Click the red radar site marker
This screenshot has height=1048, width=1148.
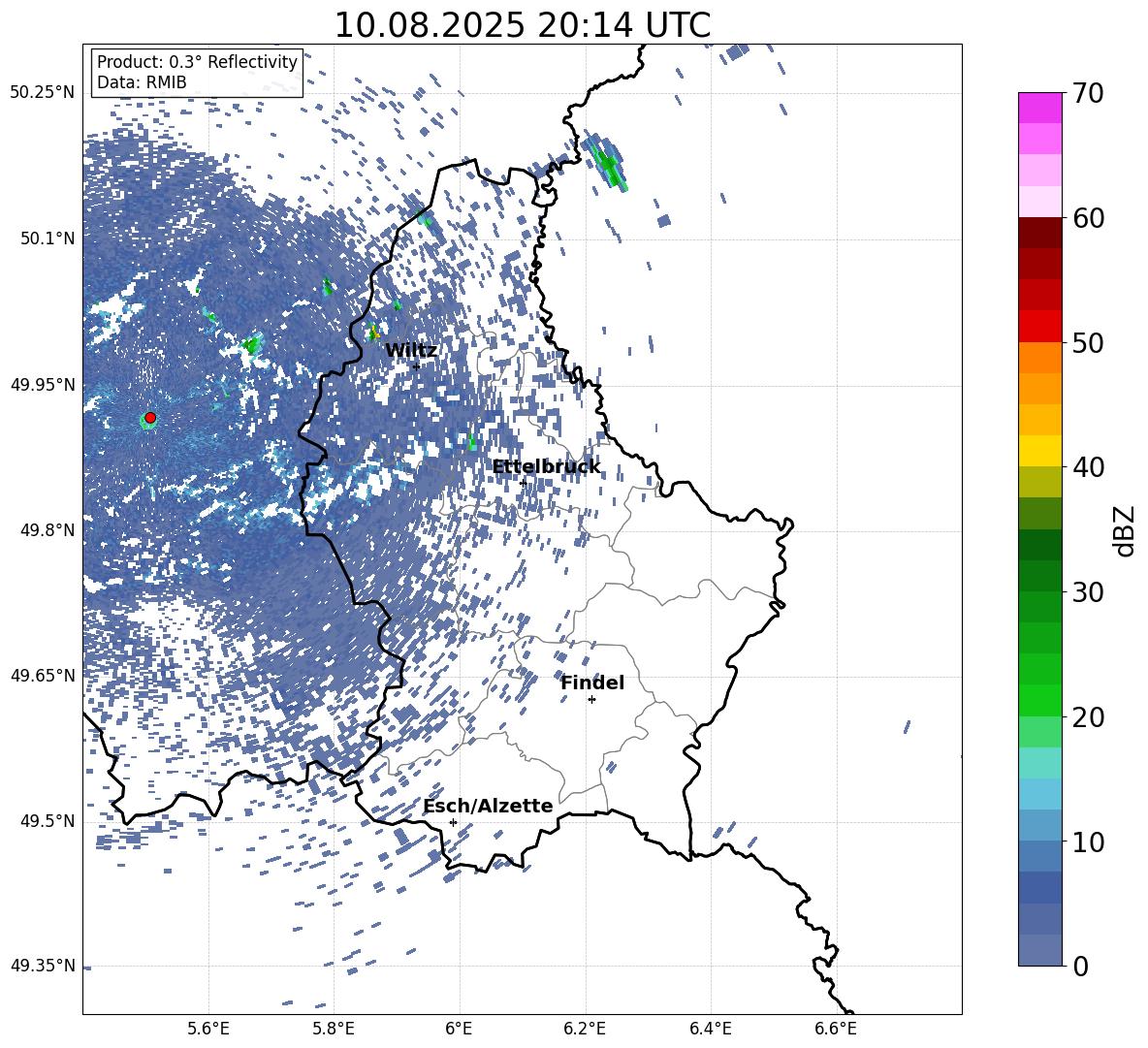[x=150, y=417]
